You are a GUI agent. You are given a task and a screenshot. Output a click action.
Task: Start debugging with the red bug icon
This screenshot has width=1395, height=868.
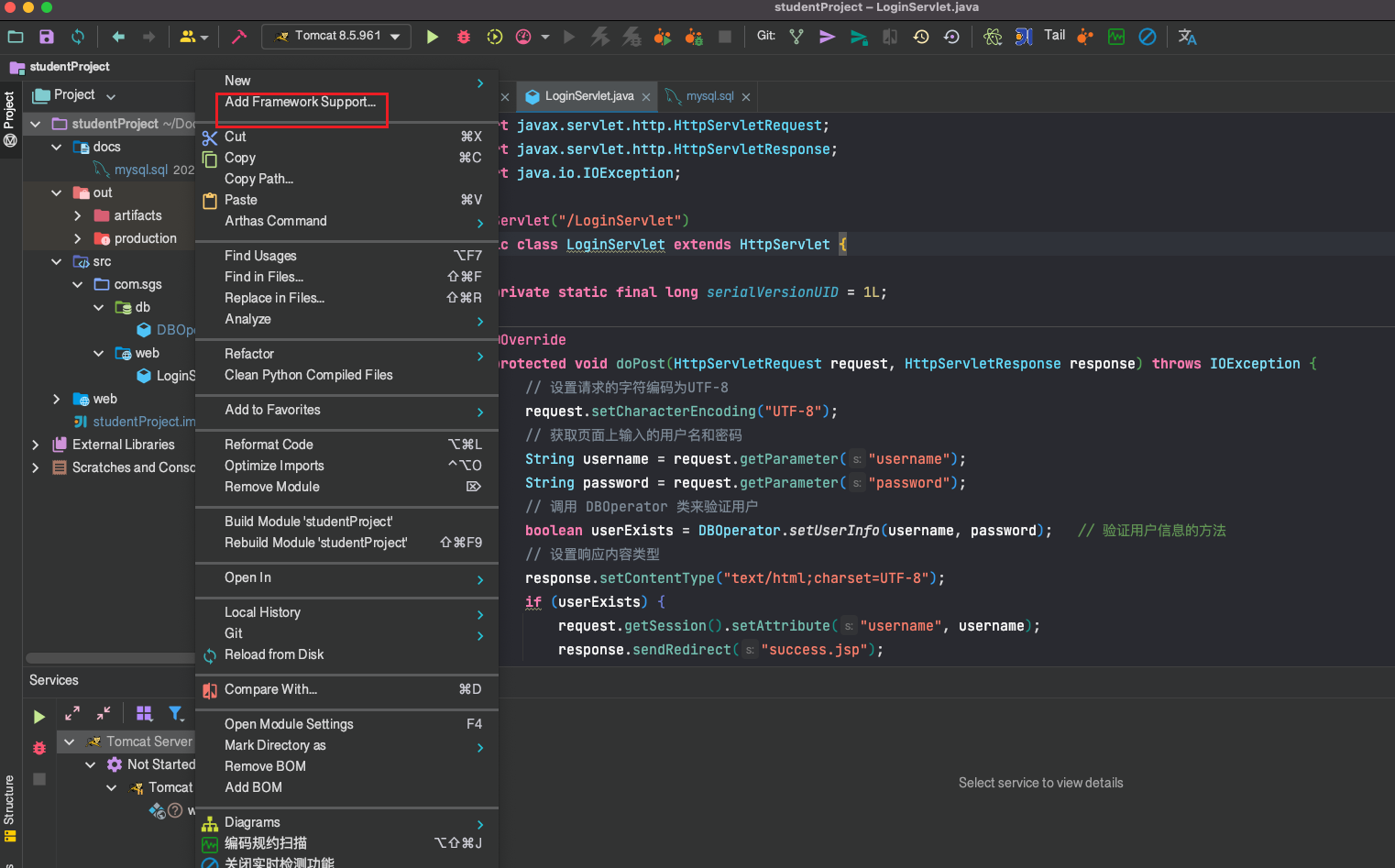click(x=464, y=37)
